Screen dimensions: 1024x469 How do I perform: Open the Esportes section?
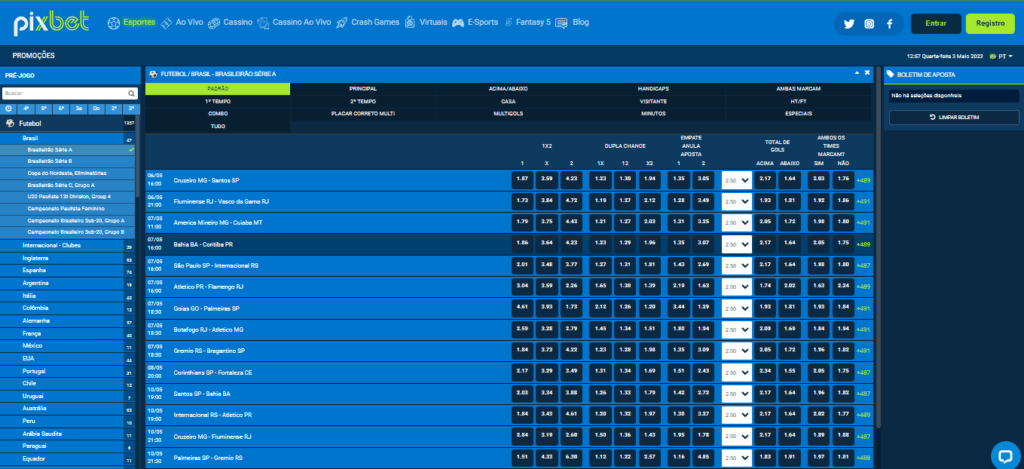tap(139, 22)
